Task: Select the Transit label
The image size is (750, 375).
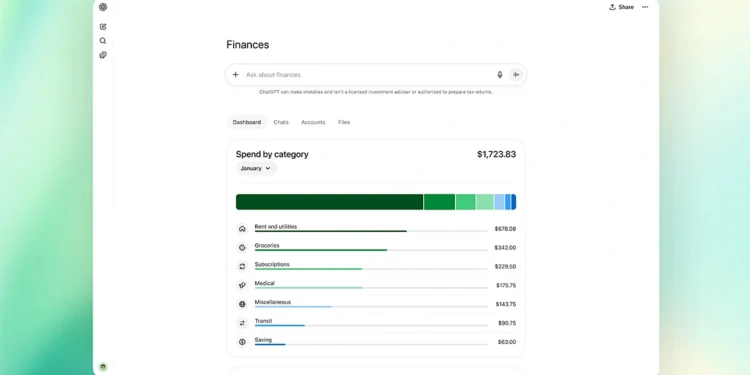Action: [264, 321]
